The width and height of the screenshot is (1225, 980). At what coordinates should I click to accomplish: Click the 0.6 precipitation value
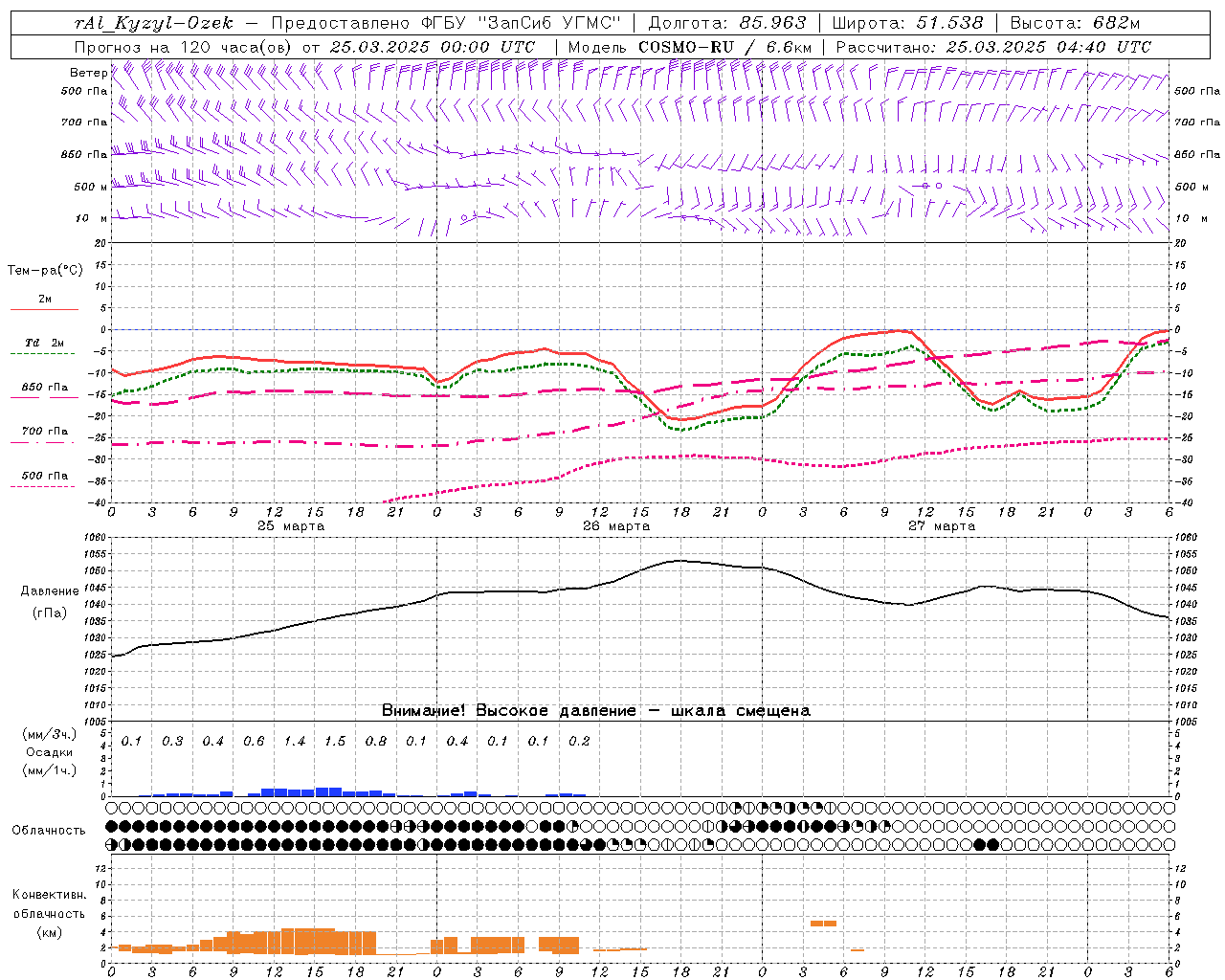tap(254, 742)
